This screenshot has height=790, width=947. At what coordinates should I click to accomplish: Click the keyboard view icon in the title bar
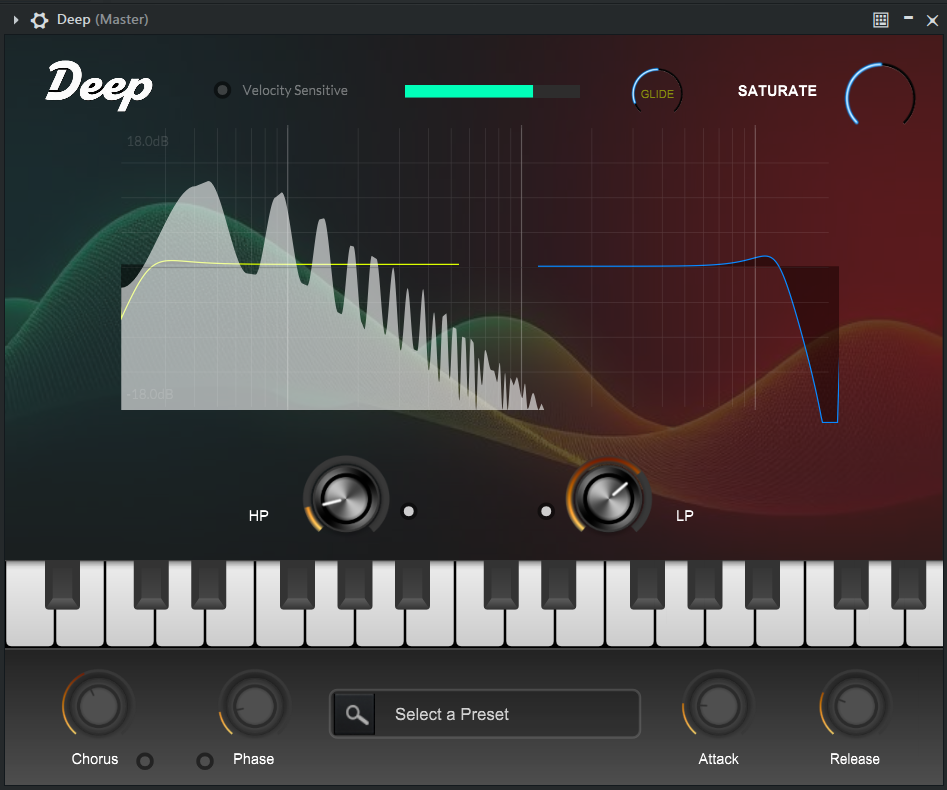click(881, 19)
